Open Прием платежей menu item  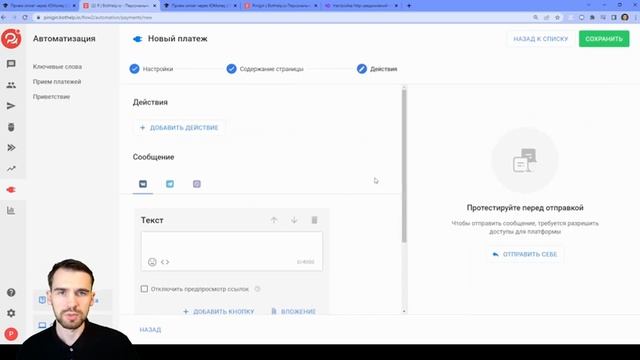tap(57, 82)
